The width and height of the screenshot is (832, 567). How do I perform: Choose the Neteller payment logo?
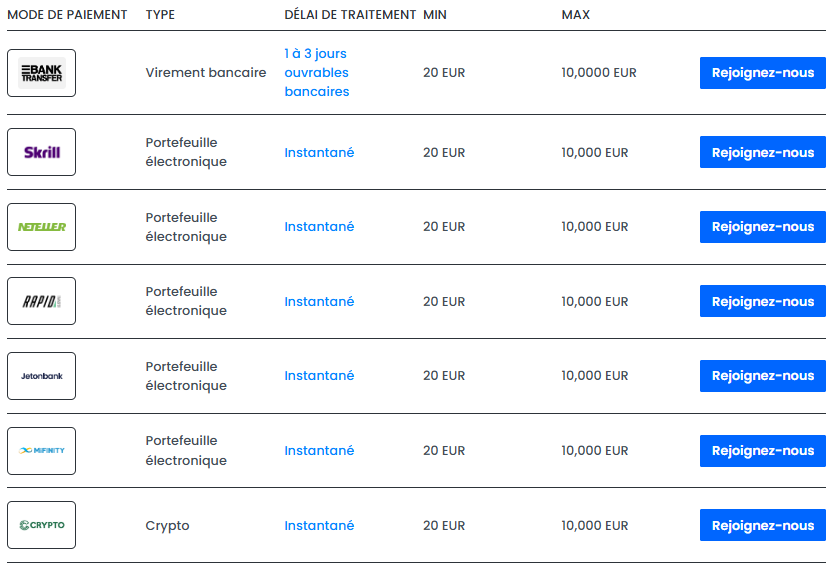[x=41, y=227]
